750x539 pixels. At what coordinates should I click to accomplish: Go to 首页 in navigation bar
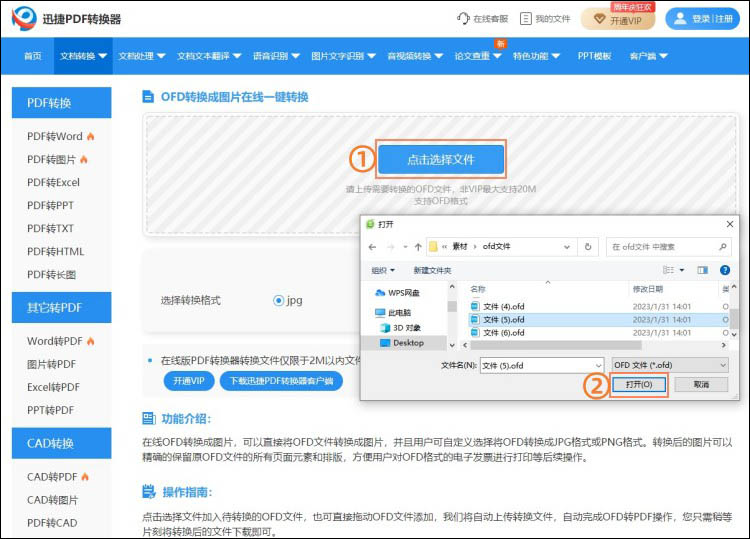[x=33, y=56]
